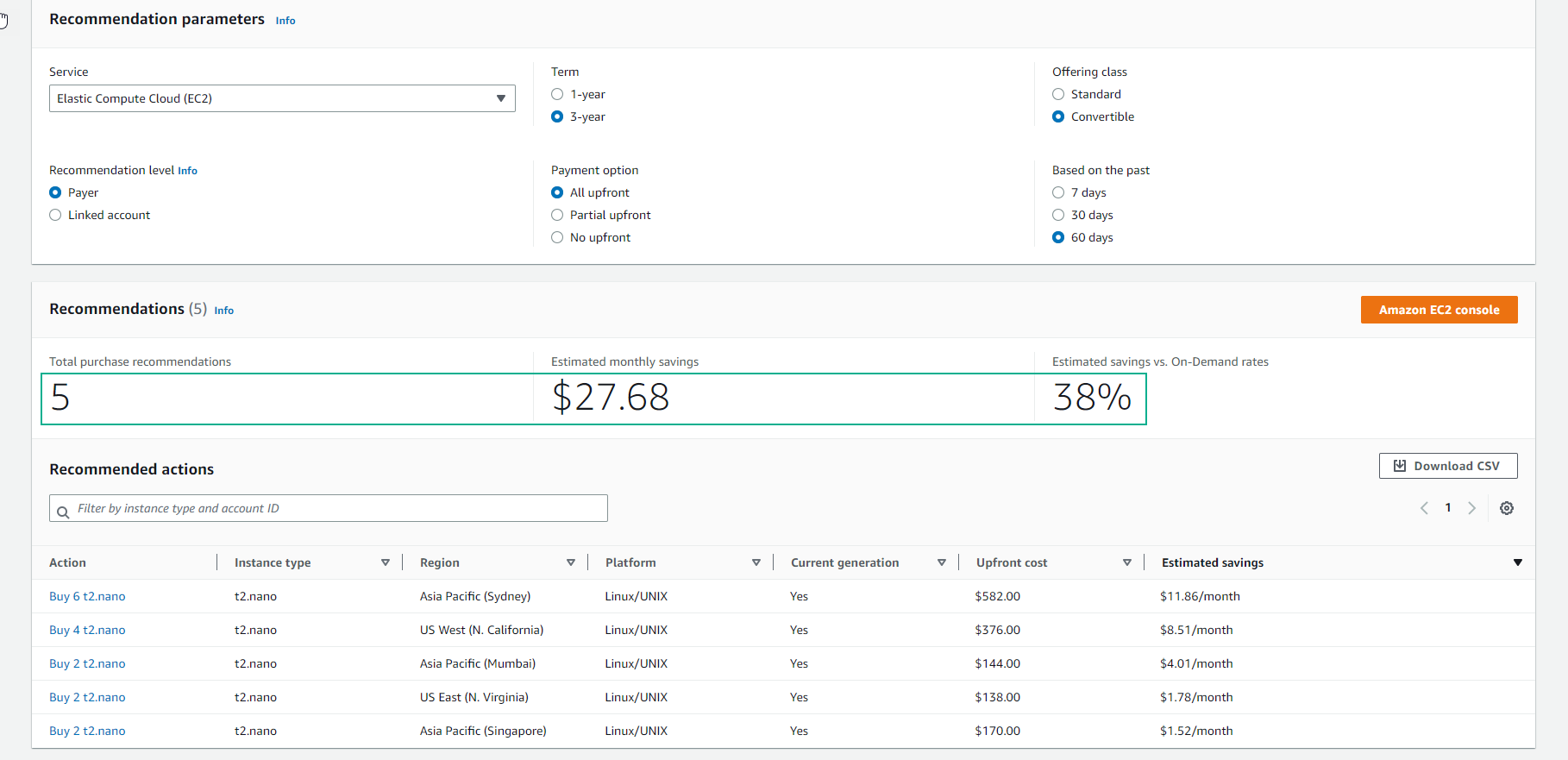Click the $27.68 estimated monthly savings
1568x760 pixels.
[611, 398]
